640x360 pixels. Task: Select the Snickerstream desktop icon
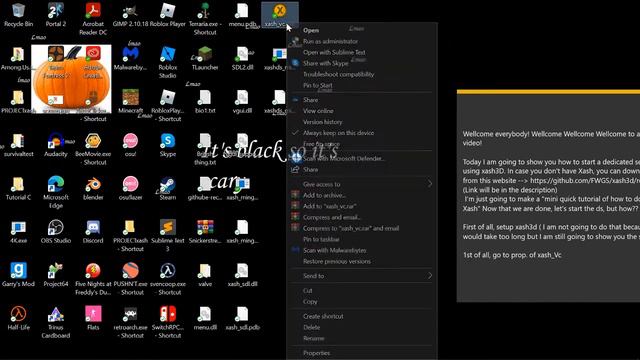click(205, 231)
